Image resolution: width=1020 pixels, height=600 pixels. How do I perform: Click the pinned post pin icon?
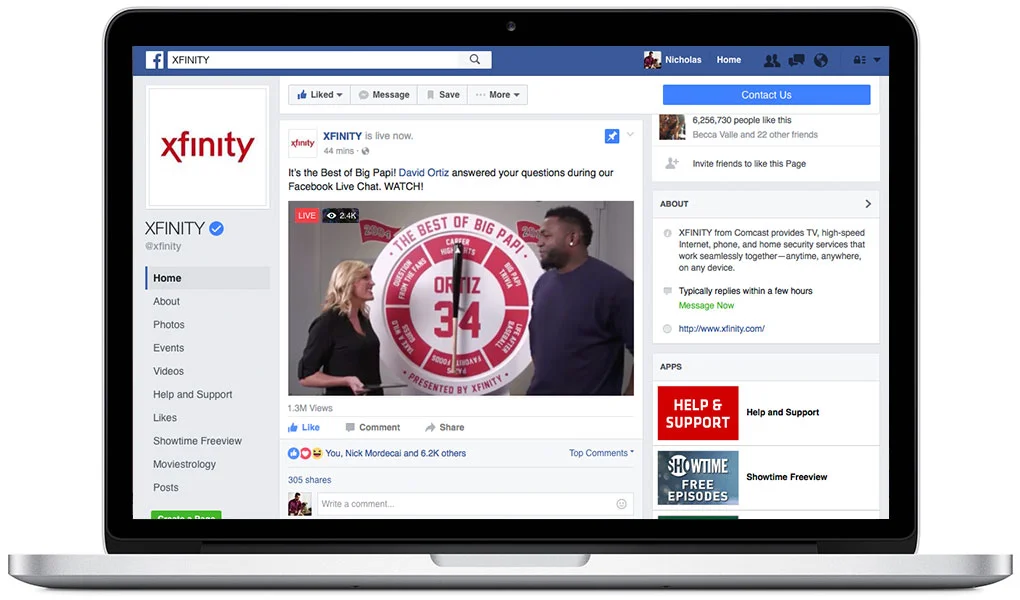pyautogui.click(x=612, y=136)
